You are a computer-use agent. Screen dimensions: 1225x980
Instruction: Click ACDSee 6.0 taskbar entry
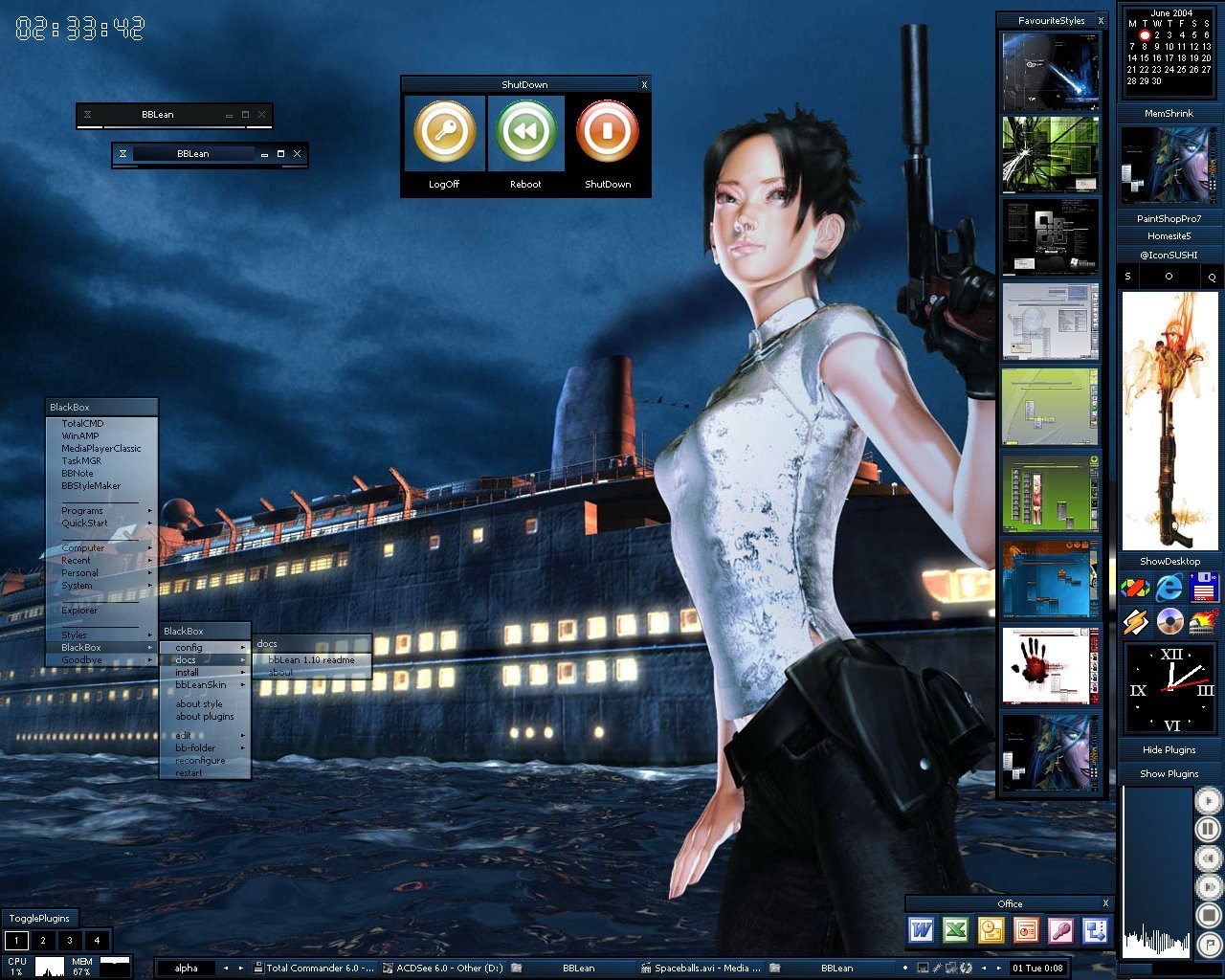pos(443,968)
